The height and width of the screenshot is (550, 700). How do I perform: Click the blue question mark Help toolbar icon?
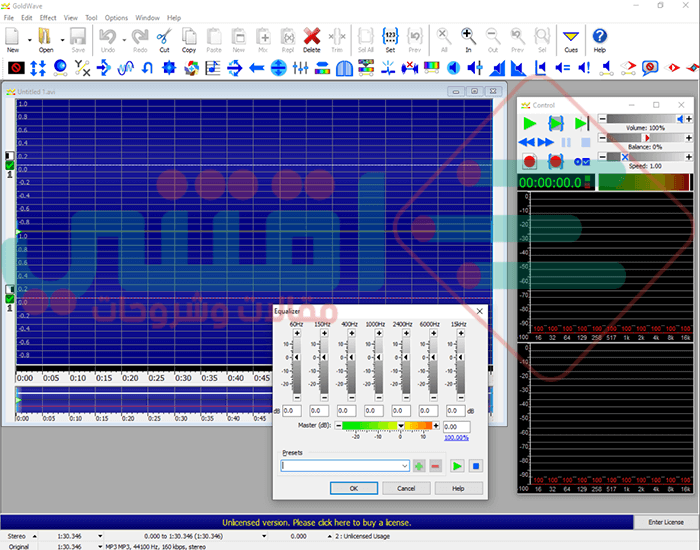coord(600,40)
